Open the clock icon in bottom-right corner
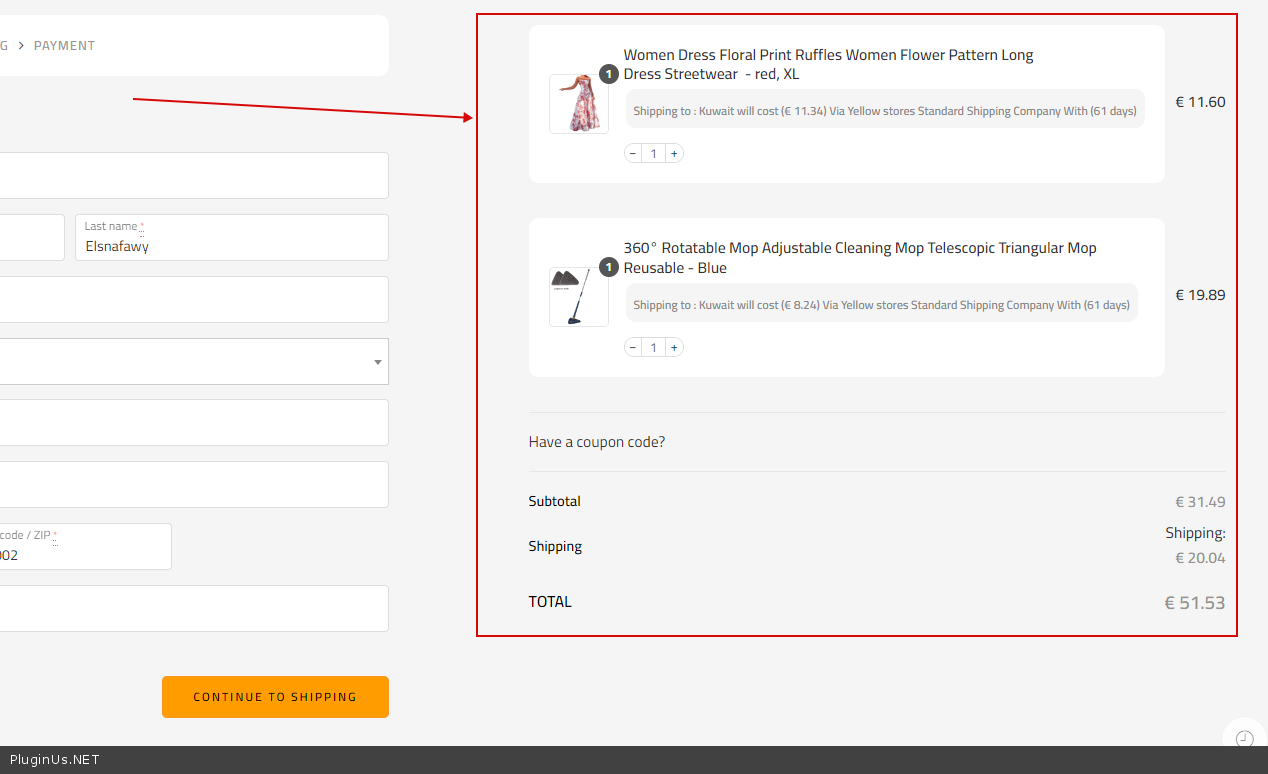The width and height of the screenshot is (1268, 774). 1244,739
